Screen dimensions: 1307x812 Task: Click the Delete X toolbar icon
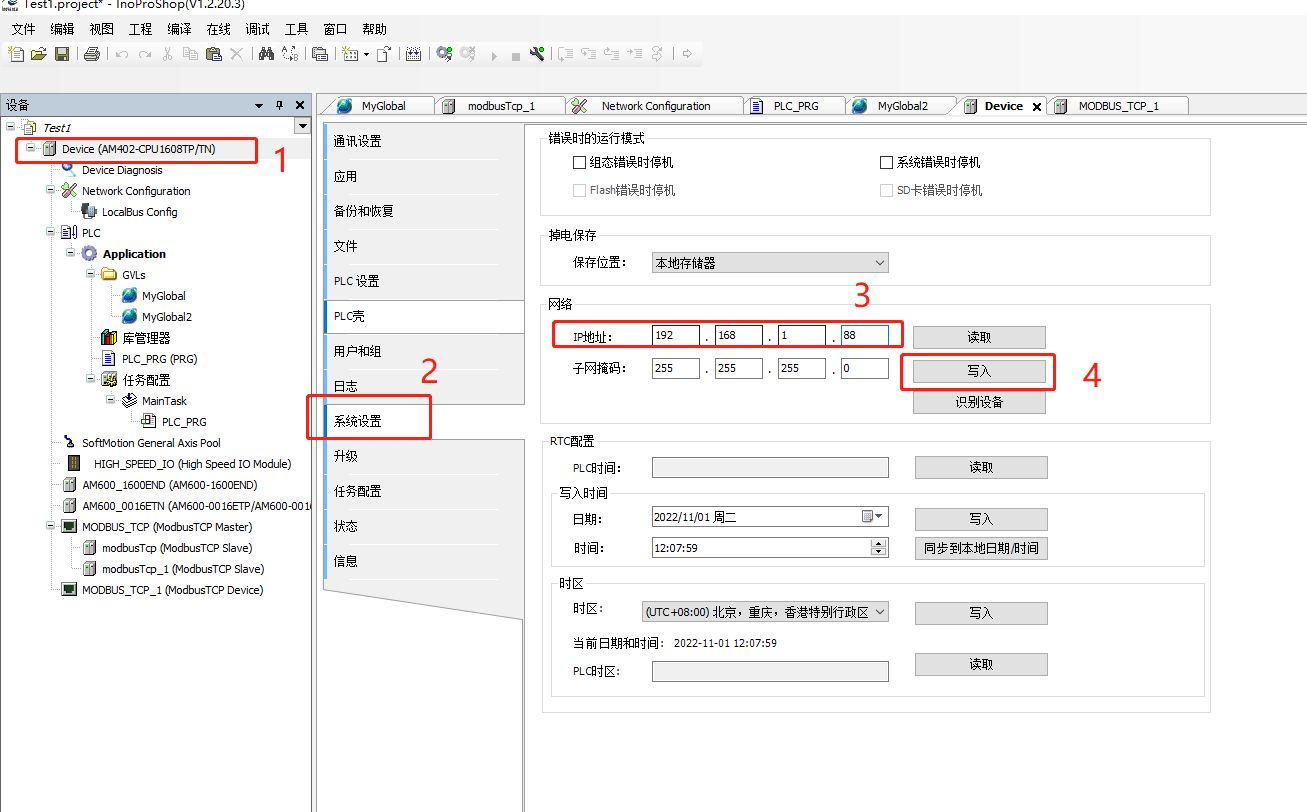[x=236, y=54]
